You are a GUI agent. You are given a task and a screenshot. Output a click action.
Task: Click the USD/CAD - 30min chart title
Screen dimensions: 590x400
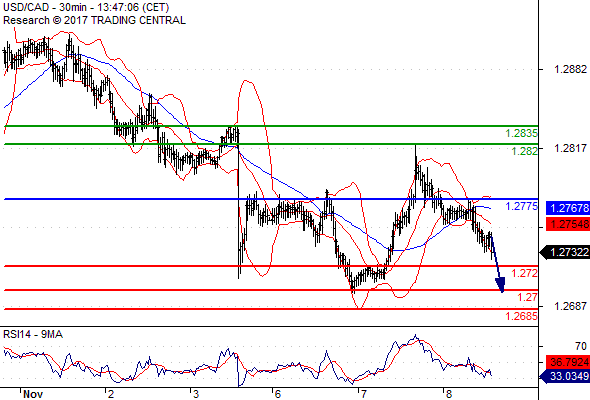(86, 8)
